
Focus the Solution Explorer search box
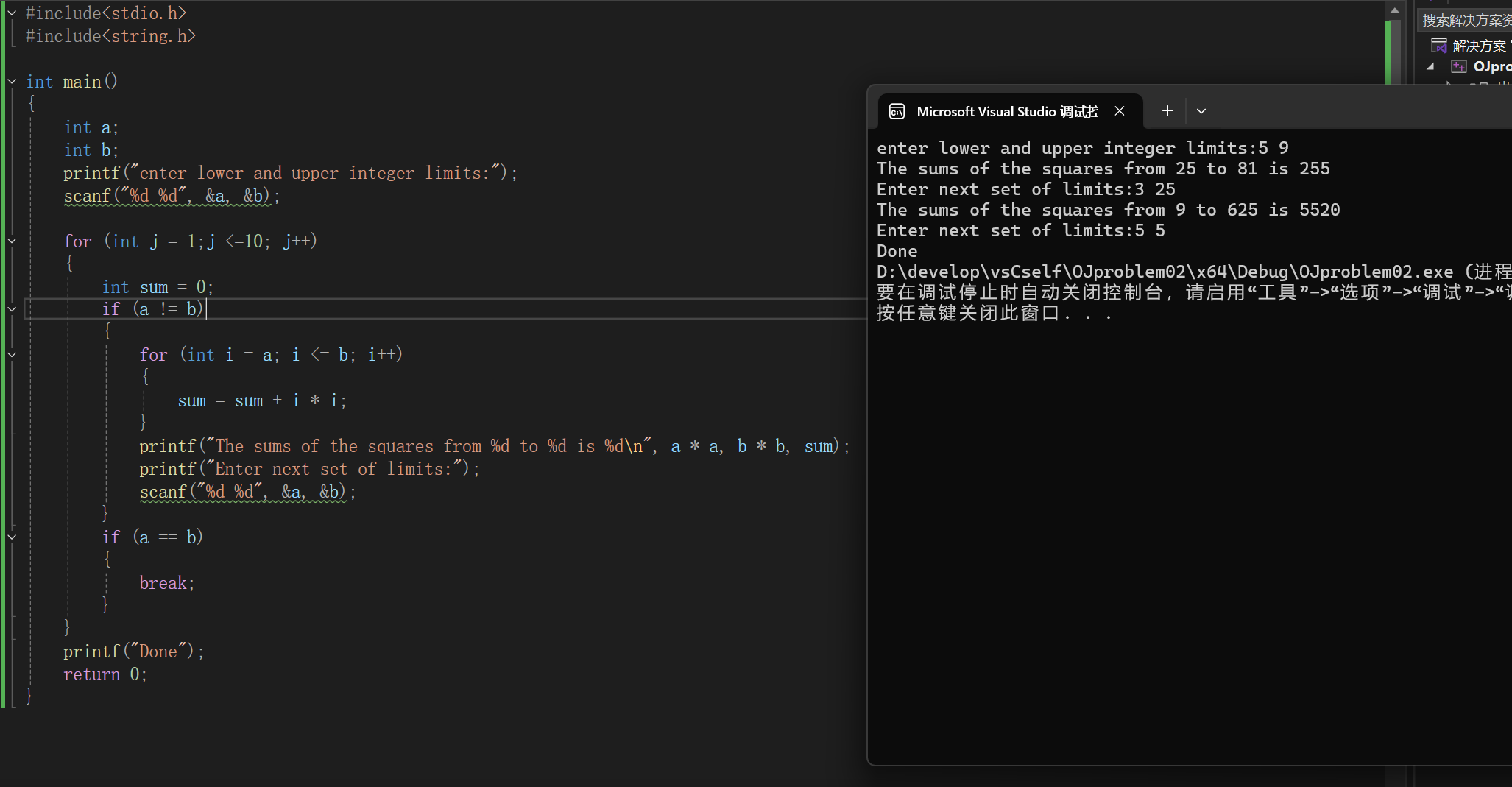coord(1465,20)
